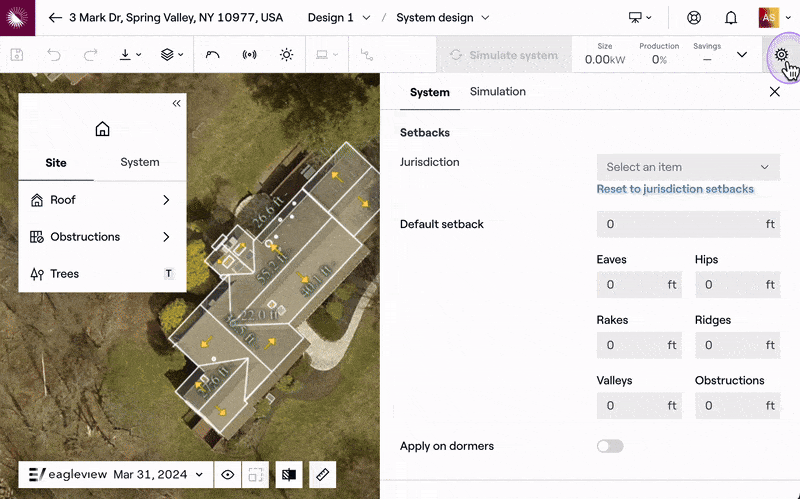This screenshot has width=800, height=499.
Task: Select the ruler measure tool
Action: (321, 474)
